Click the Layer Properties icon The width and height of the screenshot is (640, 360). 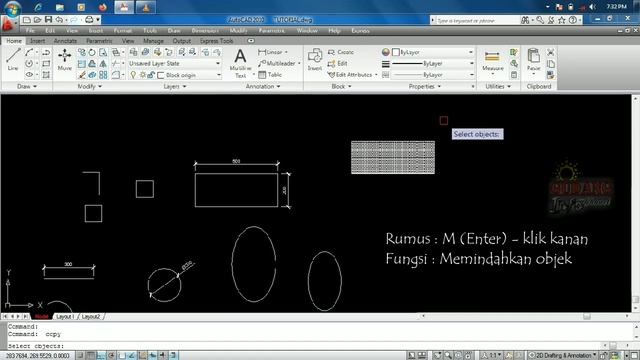click(133, 52)
